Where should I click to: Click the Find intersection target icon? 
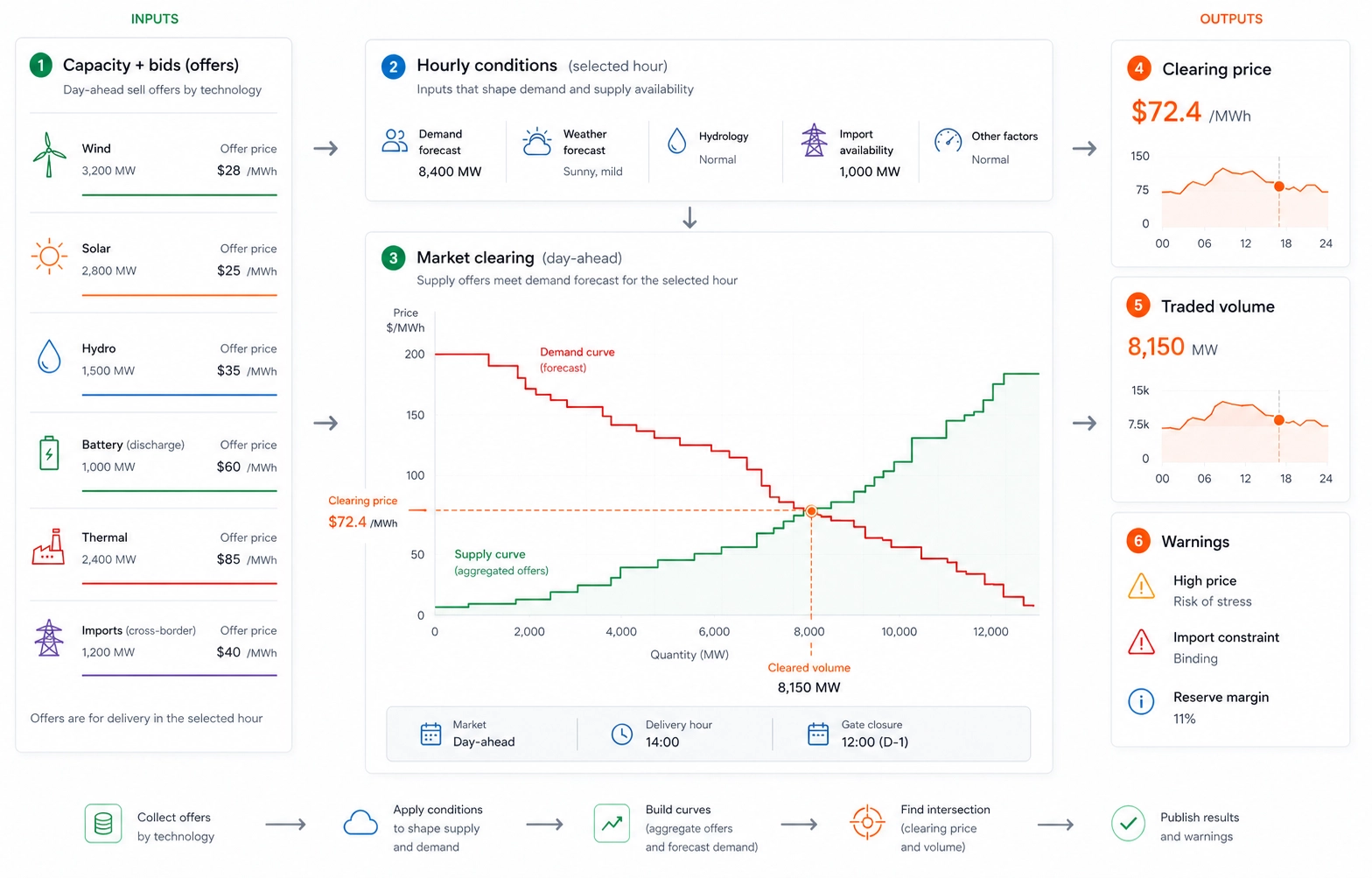coord(867,823)
